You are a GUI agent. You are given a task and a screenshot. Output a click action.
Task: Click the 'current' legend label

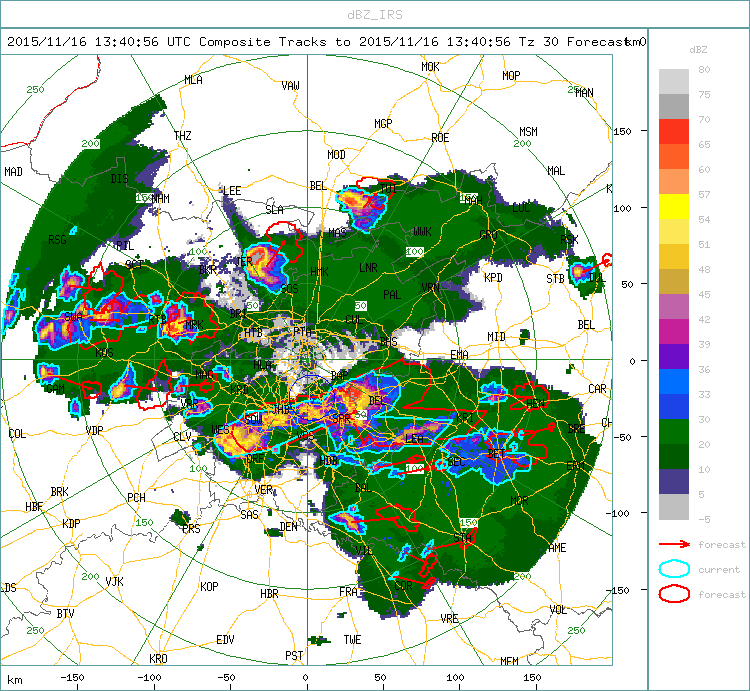pyautogui.click(x=719, y=569)
